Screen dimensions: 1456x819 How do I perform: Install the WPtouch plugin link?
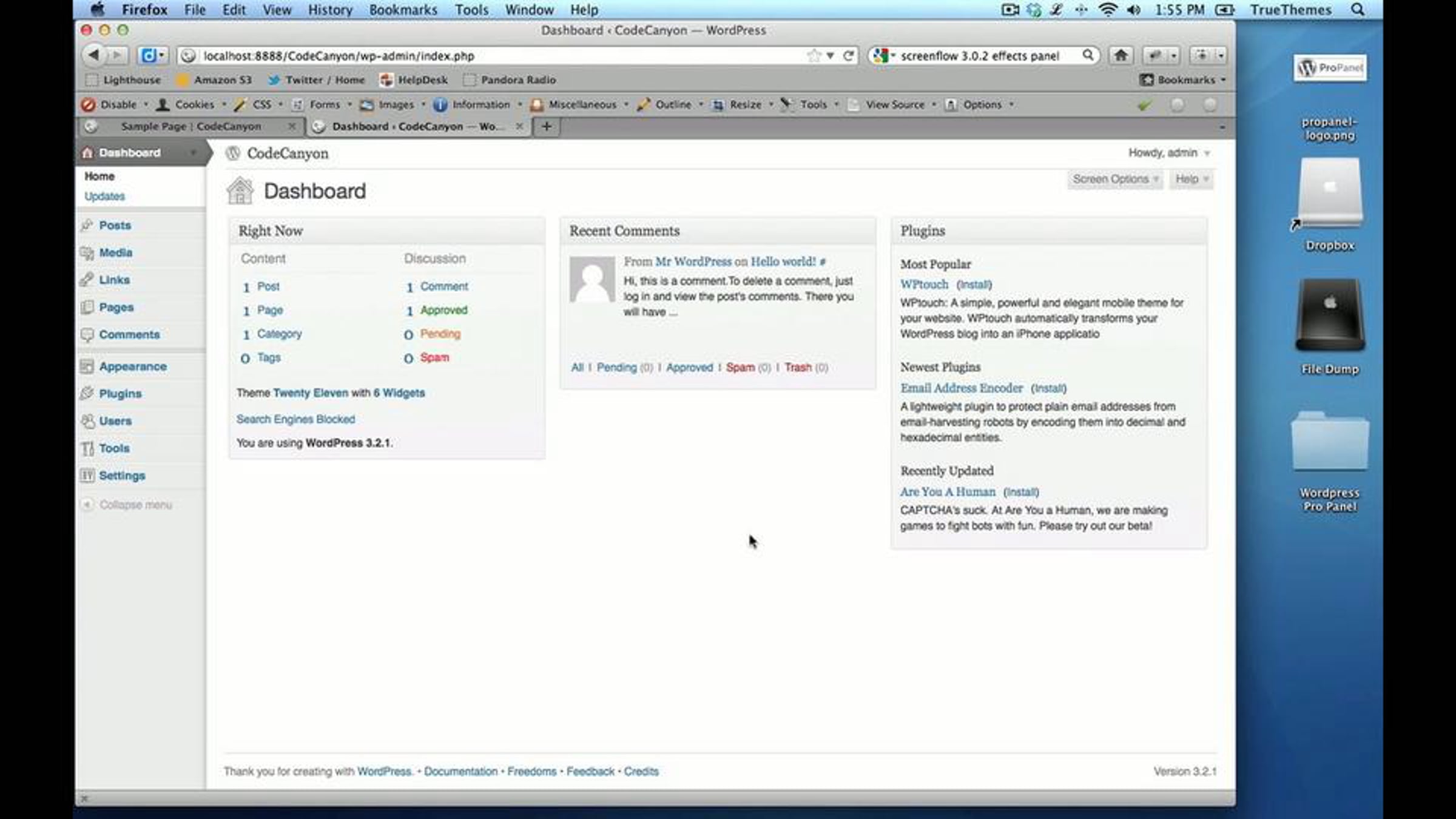point(974,285)
